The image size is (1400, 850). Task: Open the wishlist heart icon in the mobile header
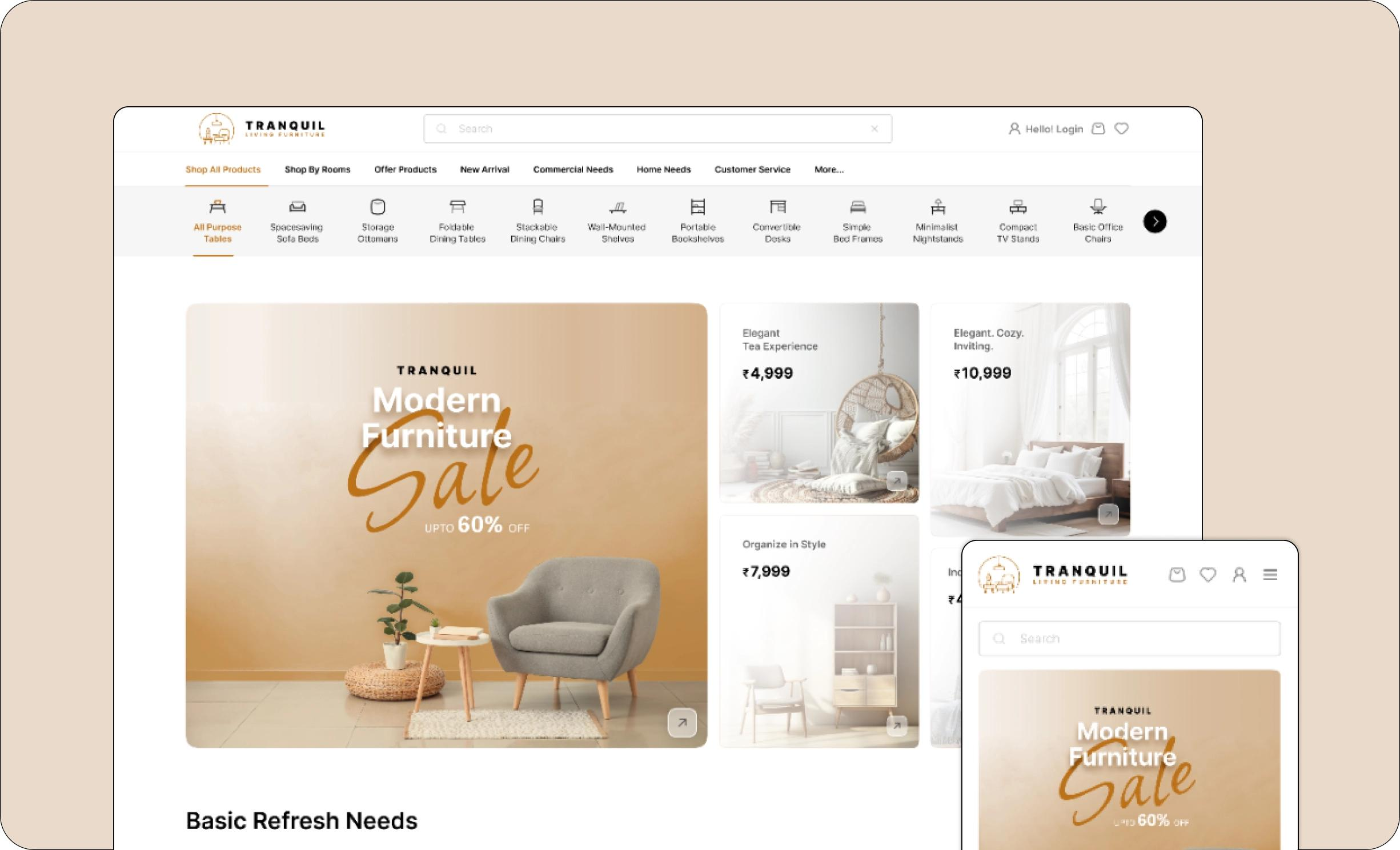pyautogui.click(x=1208, y=574)
